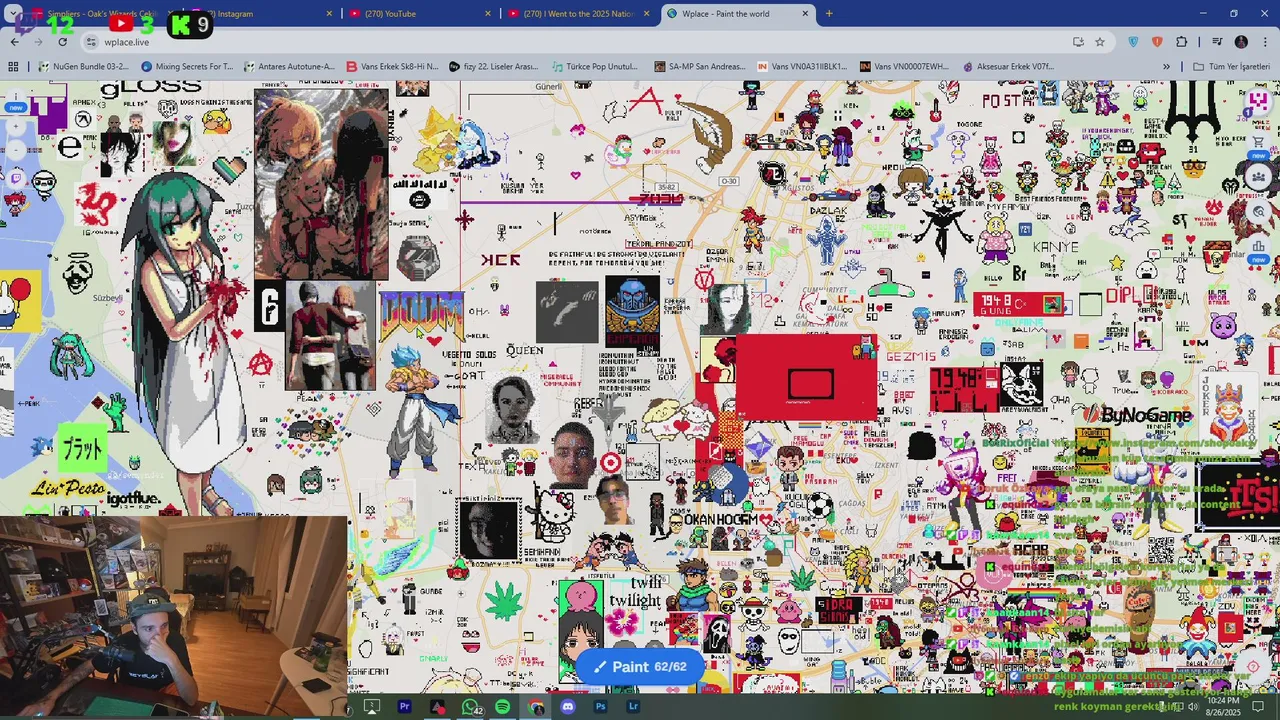Open the orange Brave-style shield extension
Viewport: 1280px width, 720px height.
click(1157, 42)
